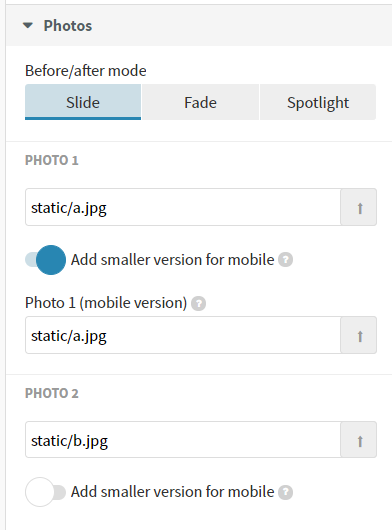Screen dimensions: 392x530
Task: Open help for Photo 1 mobile toggle
Action: pyautogui.click(x=286, y=260)
